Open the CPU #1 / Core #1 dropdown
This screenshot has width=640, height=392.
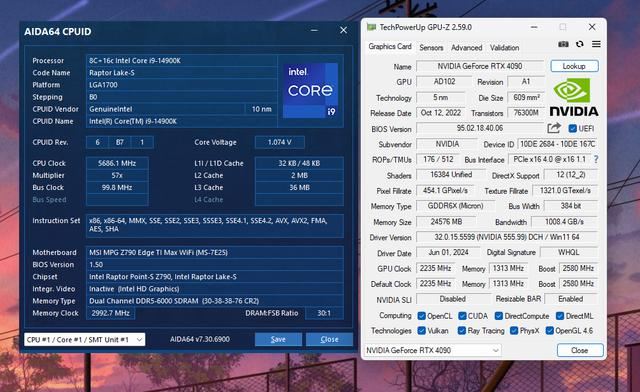84,339
